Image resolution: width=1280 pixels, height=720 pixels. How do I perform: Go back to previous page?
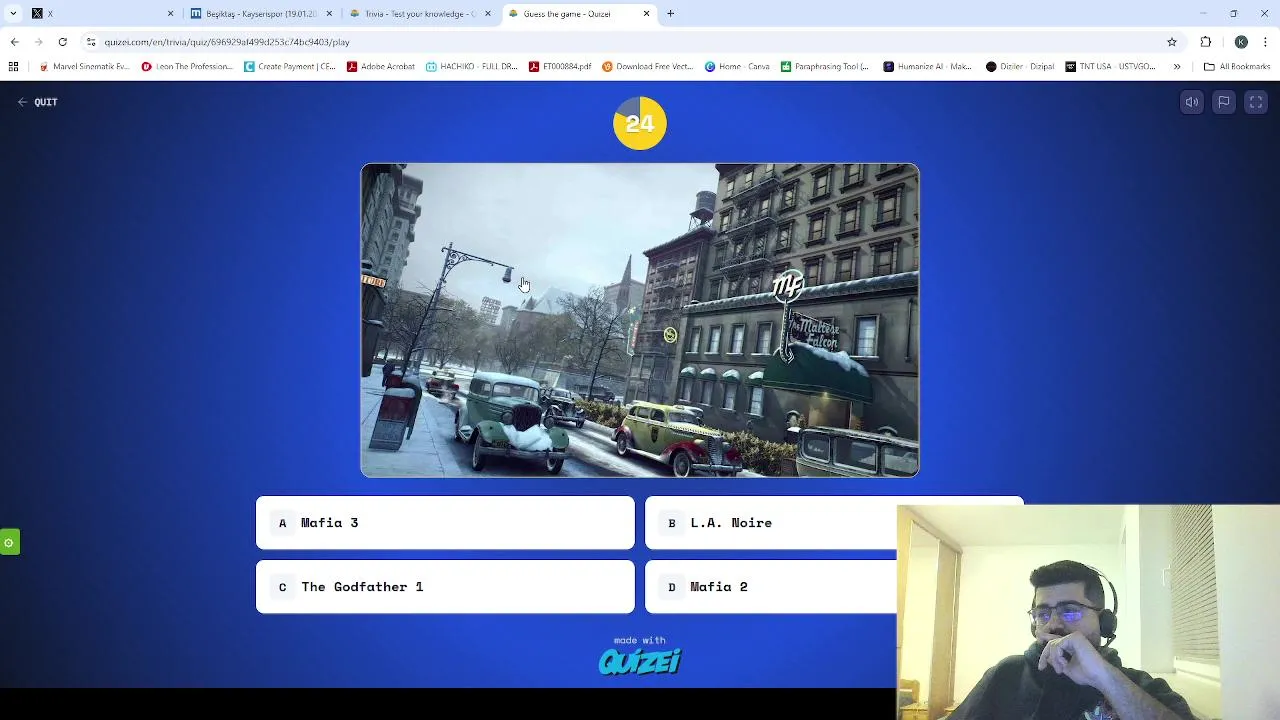[x=14, y=42]
